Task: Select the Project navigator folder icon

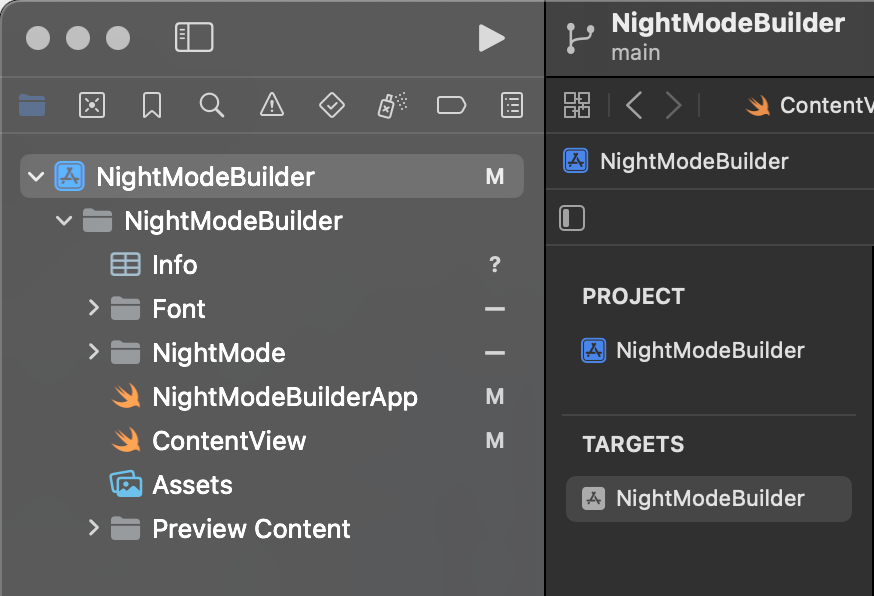Action: click(32, 105)
